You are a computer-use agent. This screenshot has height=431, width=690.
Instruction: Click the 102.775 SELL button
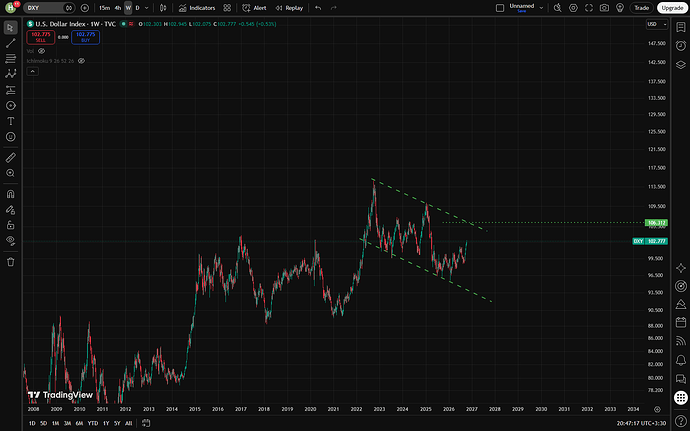[40, 37]
